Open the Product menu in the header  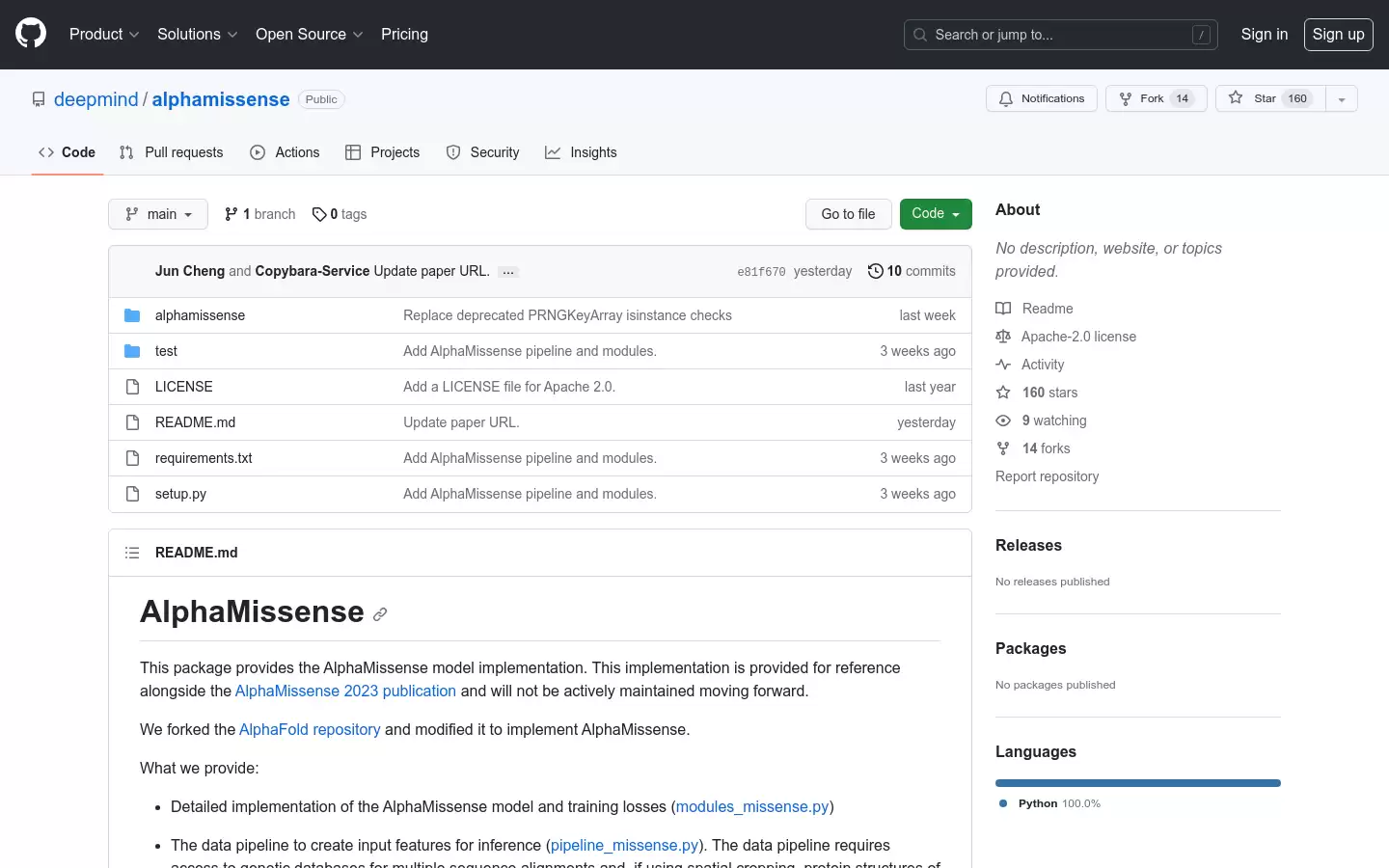click(x=104, y=34)
